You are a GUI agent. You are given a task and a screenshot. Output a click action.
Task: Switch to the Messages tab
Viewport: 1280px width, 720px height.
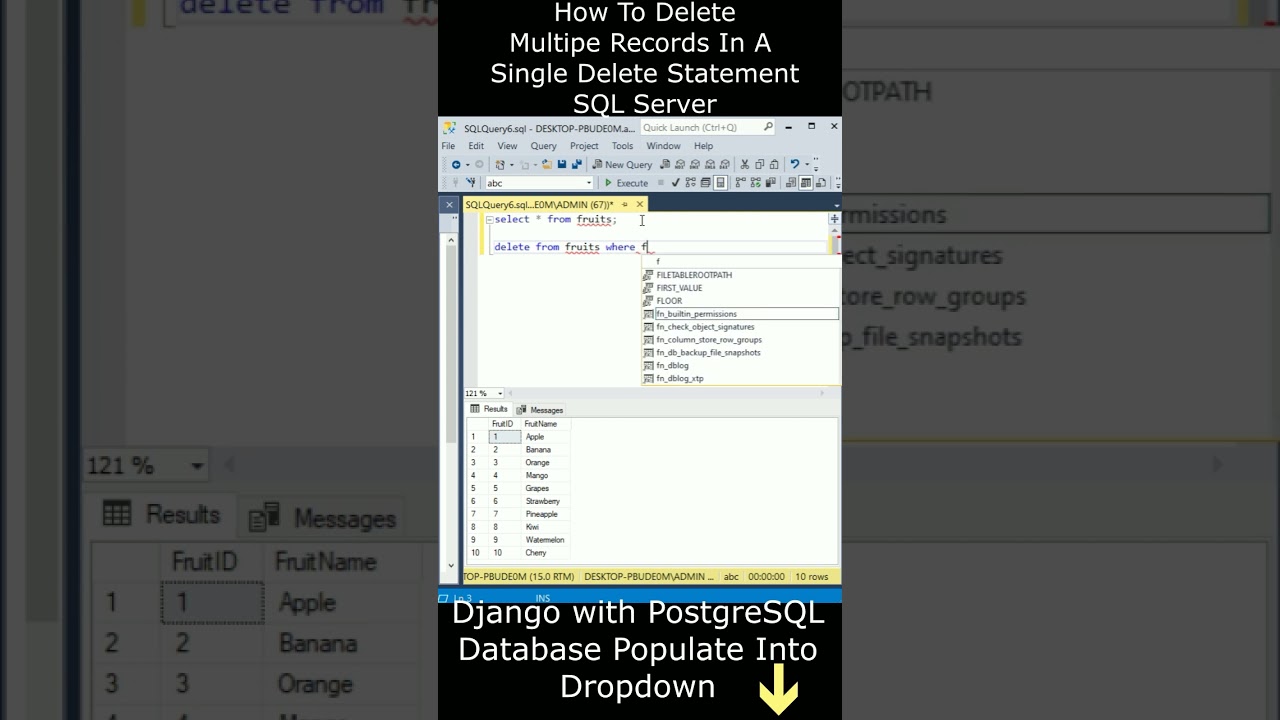pos(540,410)
